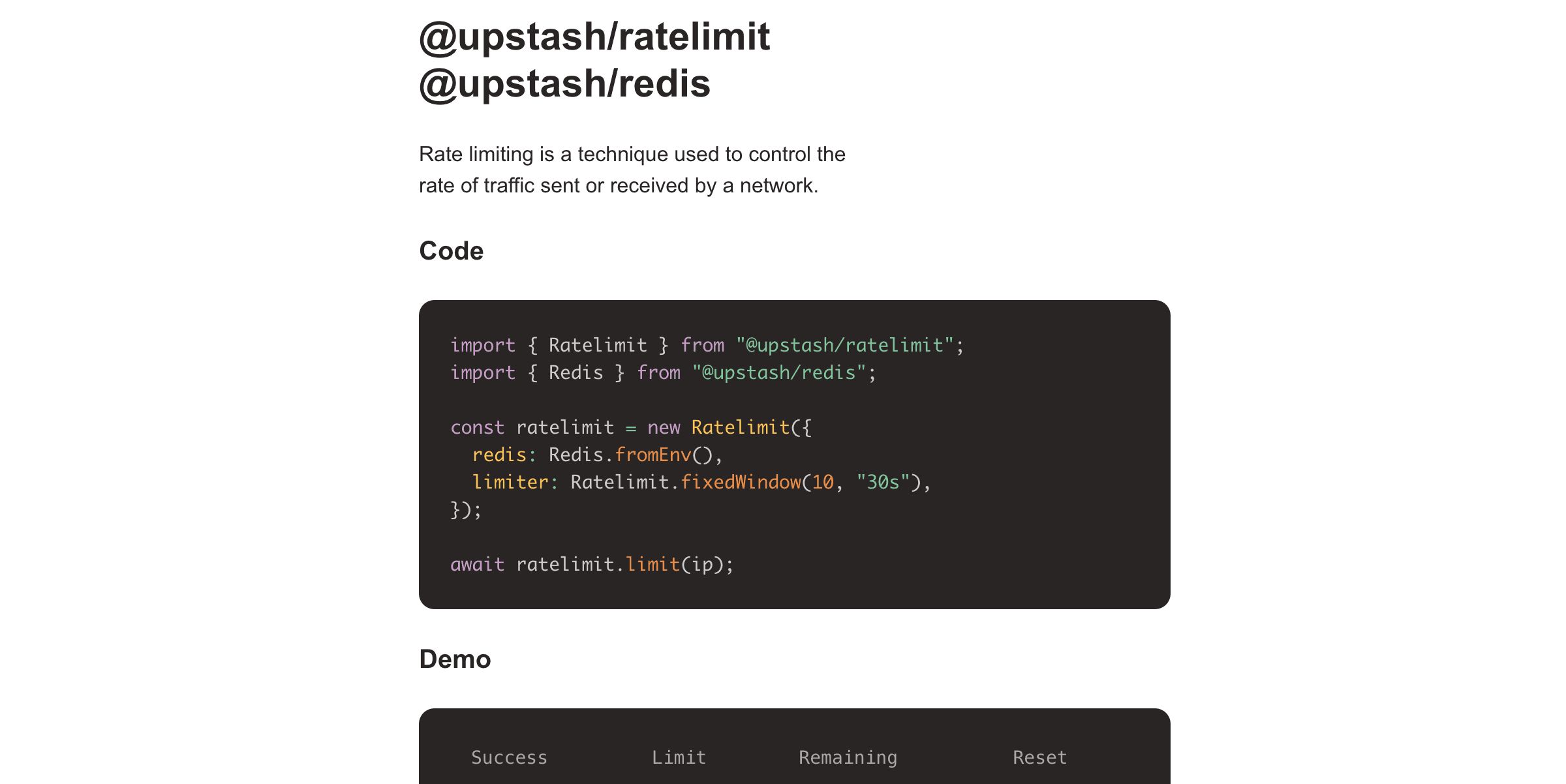1566x784 pixels.
Task: Click the fromEnv method in code
Action: 652,455
